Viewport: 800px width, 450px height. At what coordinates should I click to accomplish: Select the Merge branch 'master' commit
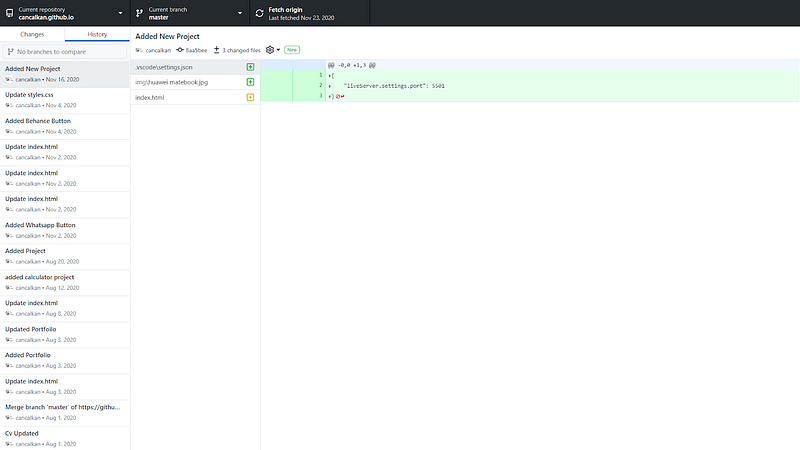(65, 412)
